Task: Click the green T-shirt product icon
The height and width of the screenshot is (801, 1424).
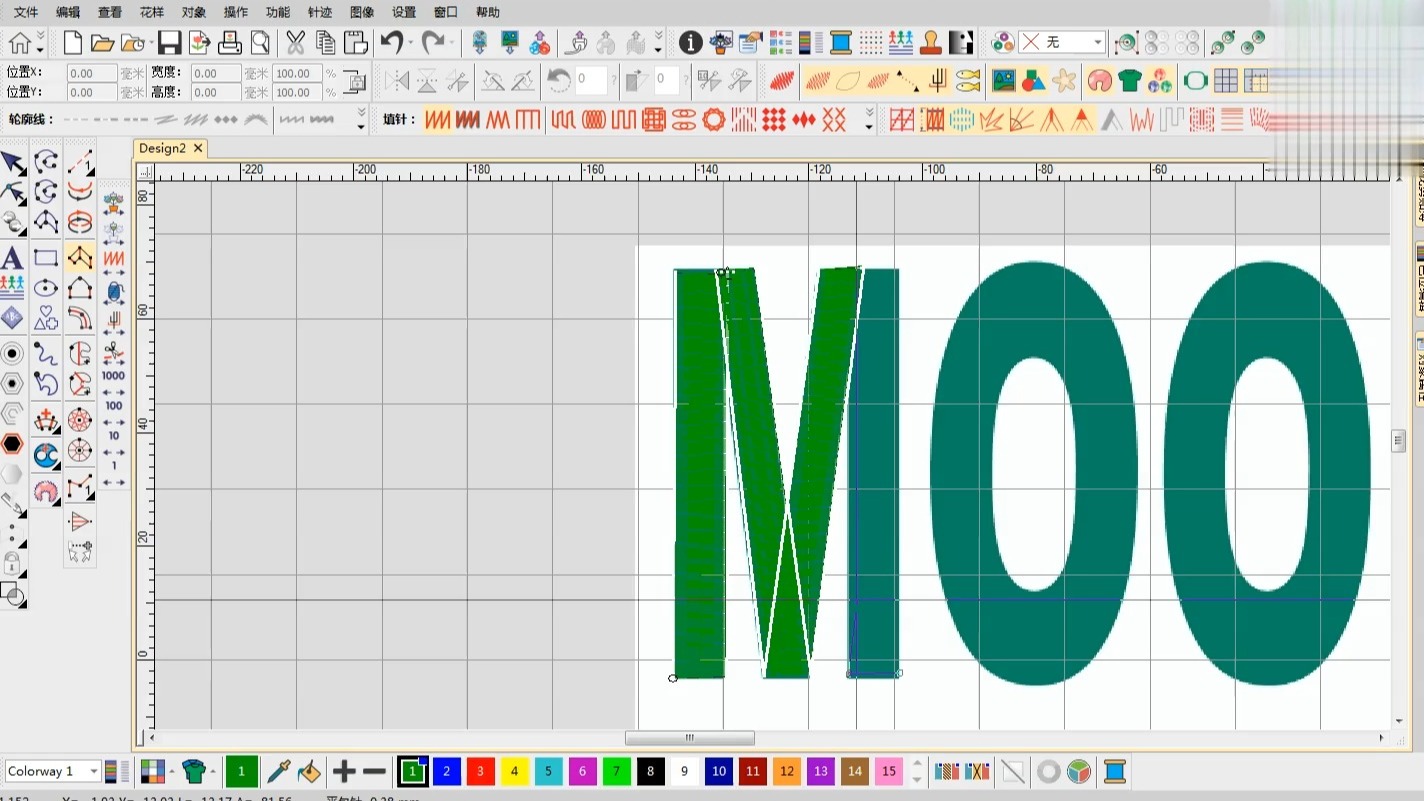Action: point(1130,81)
